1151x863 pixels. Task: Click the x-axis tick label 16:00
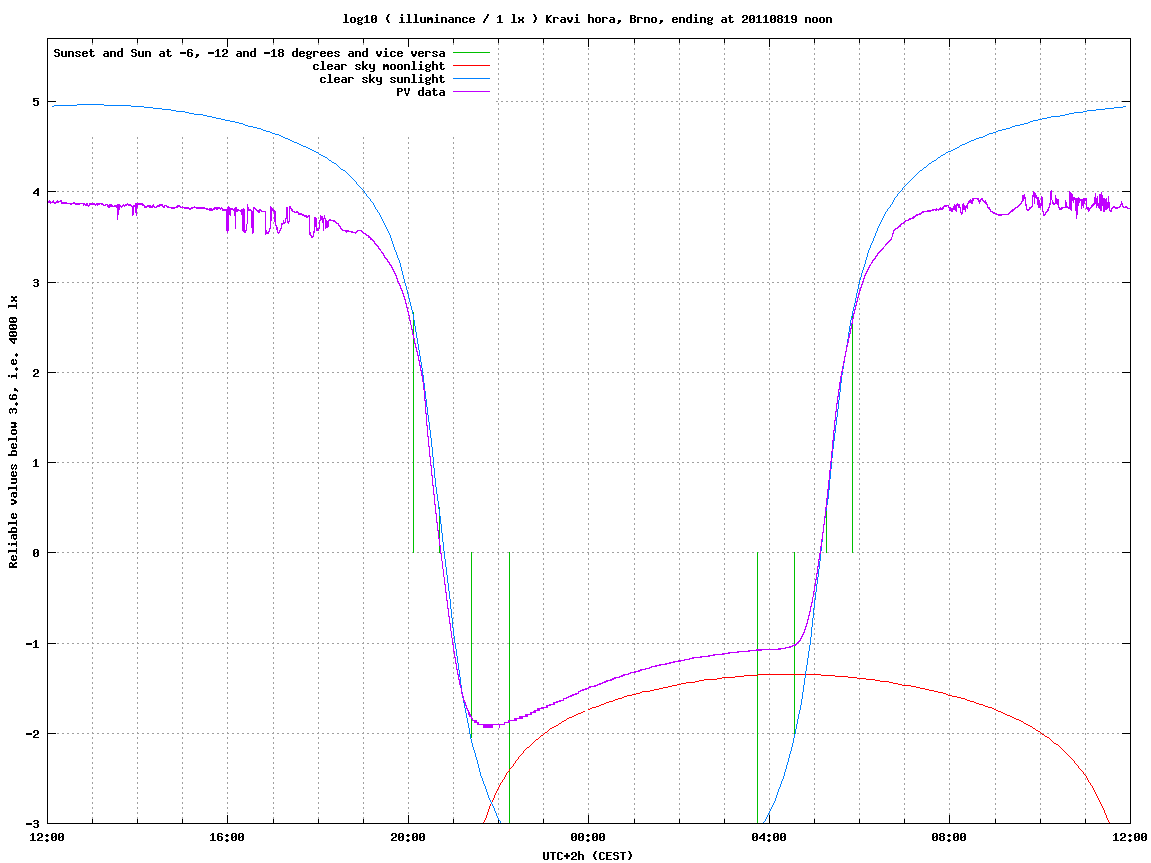[228, 837]
